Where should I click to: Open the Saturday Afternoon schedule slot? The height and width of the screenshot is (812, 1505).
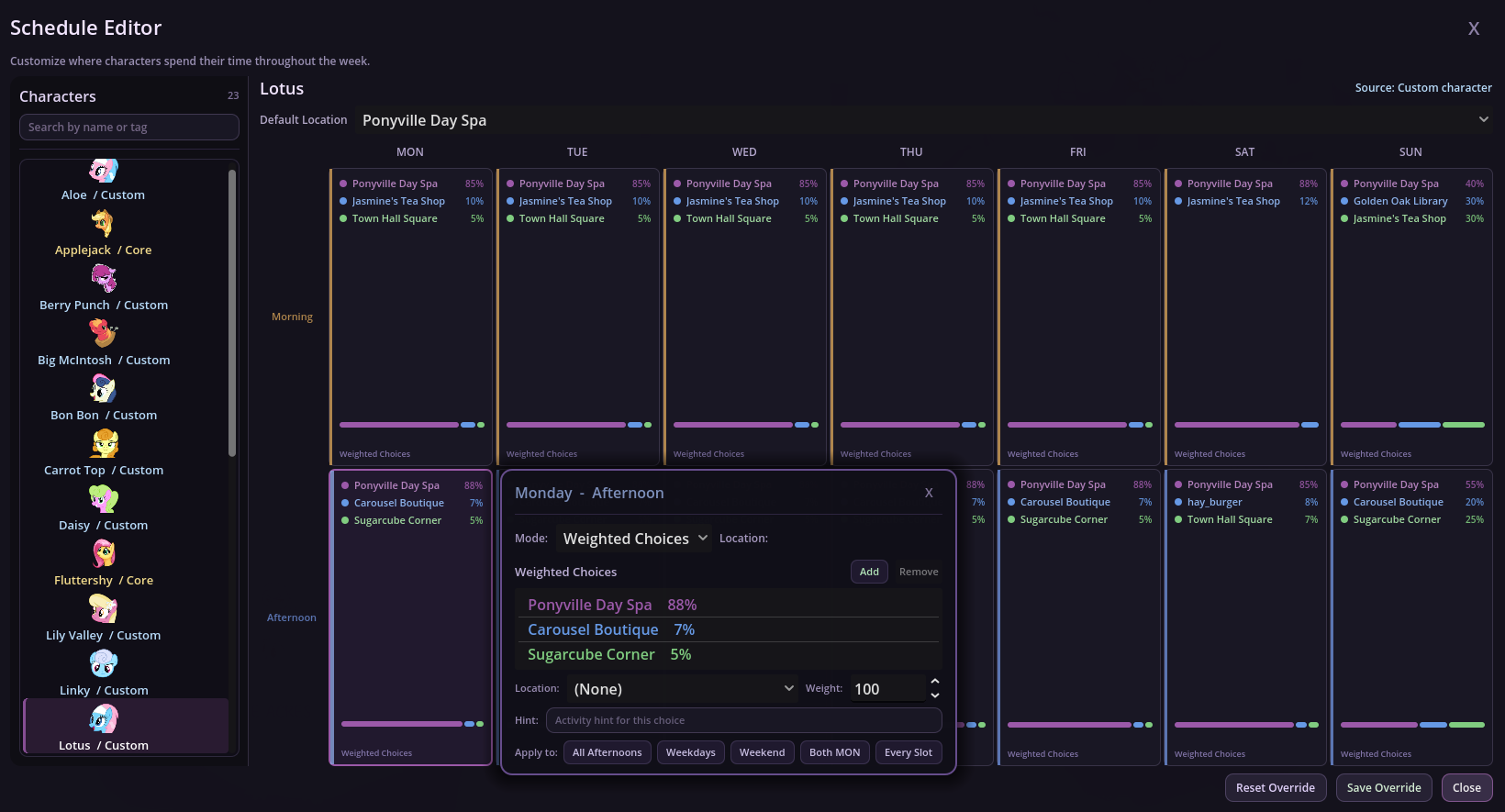(1246, 617)
